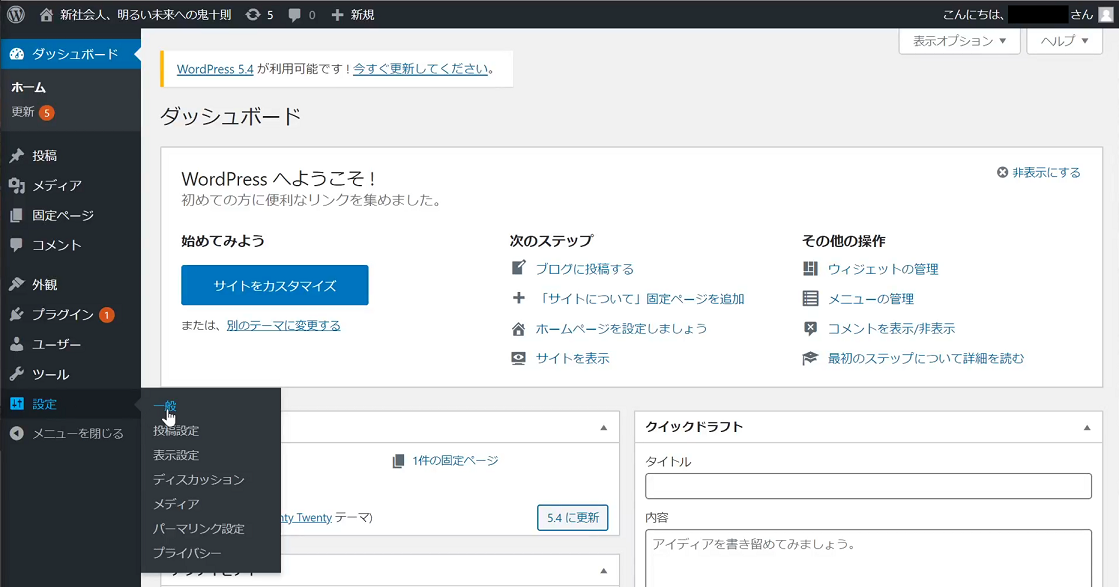This screenshot has width=1119, height=587.
Task: Select 表示設定 in the 設定 submenu
Action: click(x=176, y=455)
